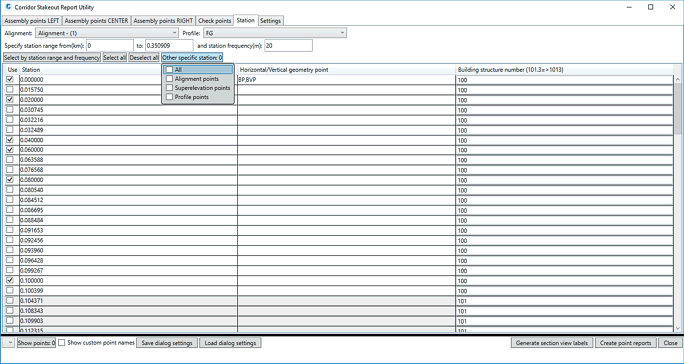Viewport: 684px width, 364px height.
Task: Go to the Check points tab
Action: (214, 21)
